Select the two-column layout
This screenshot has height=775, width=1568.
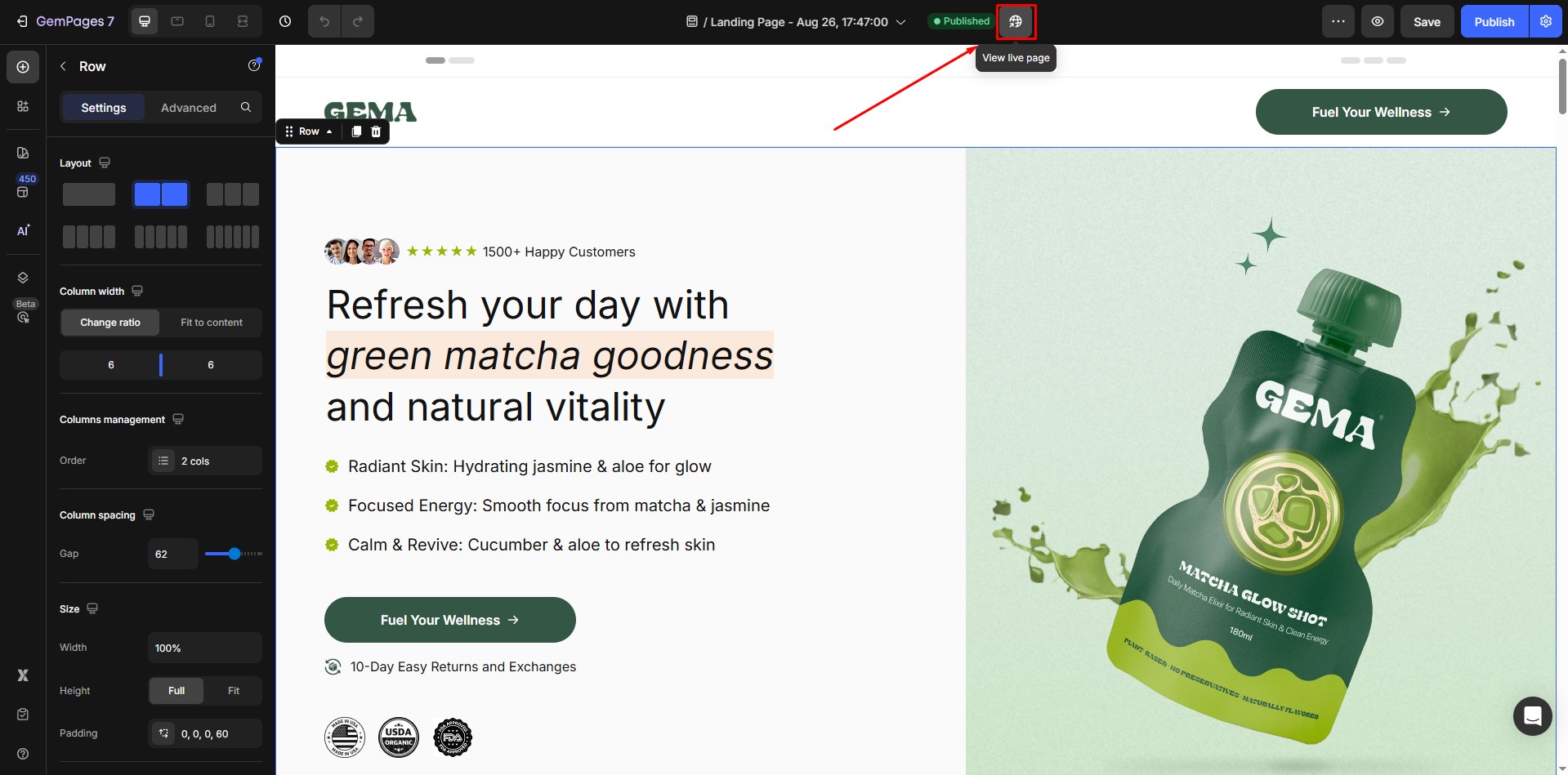161,194
